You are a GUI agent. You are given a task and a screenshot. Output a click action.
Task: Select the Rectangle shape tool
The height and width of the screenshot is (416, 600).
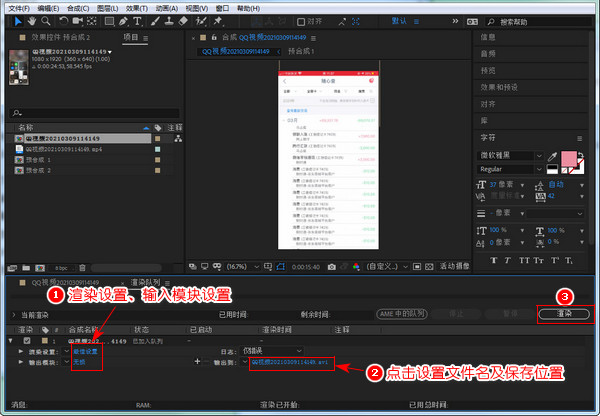(x=109, y=21)
